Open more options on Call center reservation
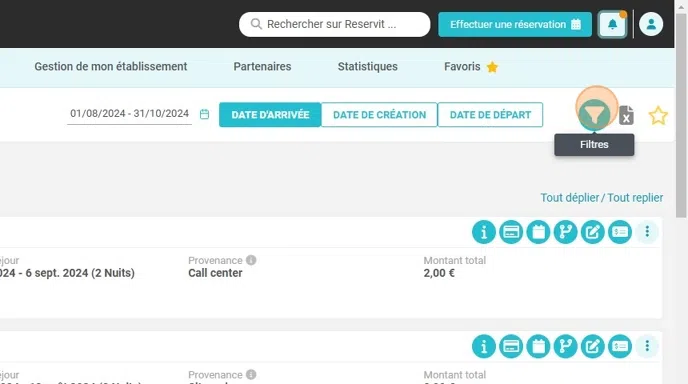 point(647,232)
